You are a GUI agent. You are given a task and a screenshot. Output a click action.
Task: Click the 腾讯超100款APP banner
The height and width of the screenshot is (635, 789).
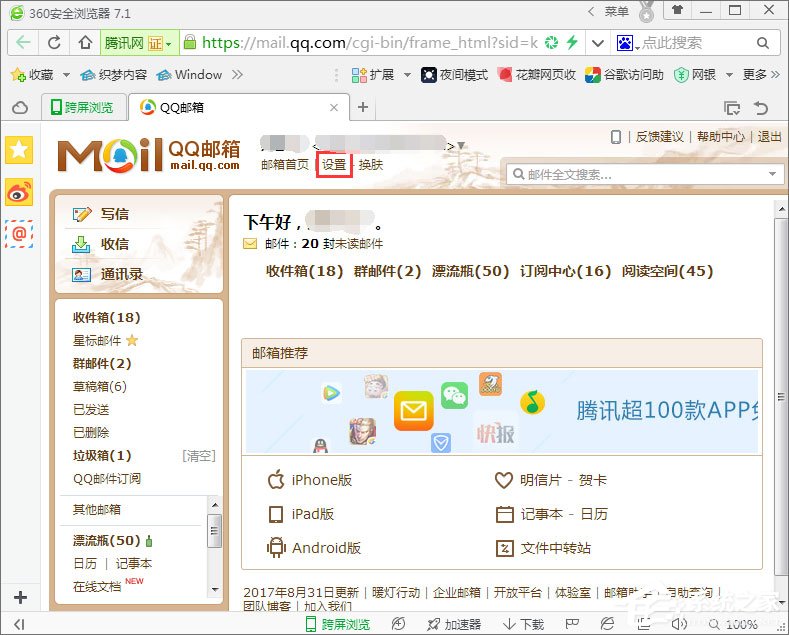(x=502, y=411)
